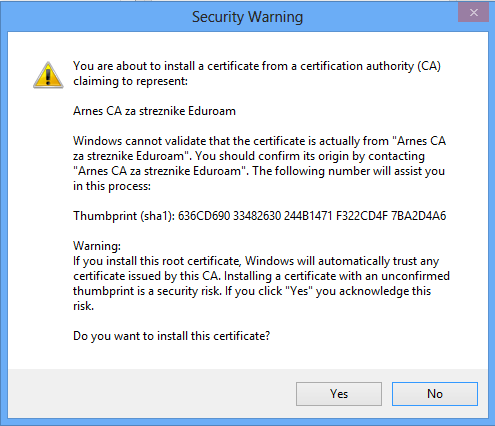Click thumbprint segment F322CD4F
This screenshot has height=426, width=495.
tap(362, 216)
